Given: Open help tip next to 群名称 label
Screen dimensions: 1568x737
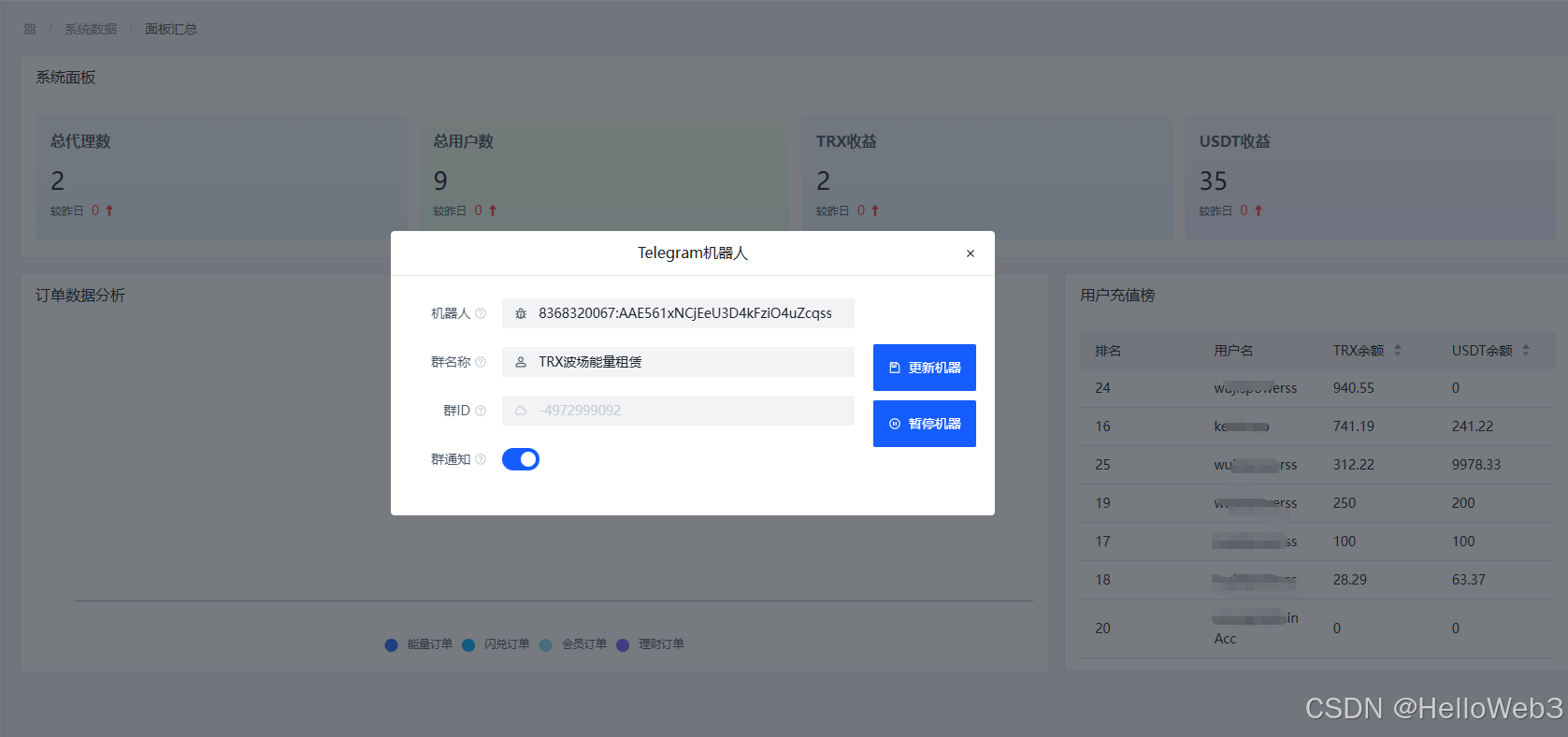Looking at the screenshot, I should [x=481, y=362].
